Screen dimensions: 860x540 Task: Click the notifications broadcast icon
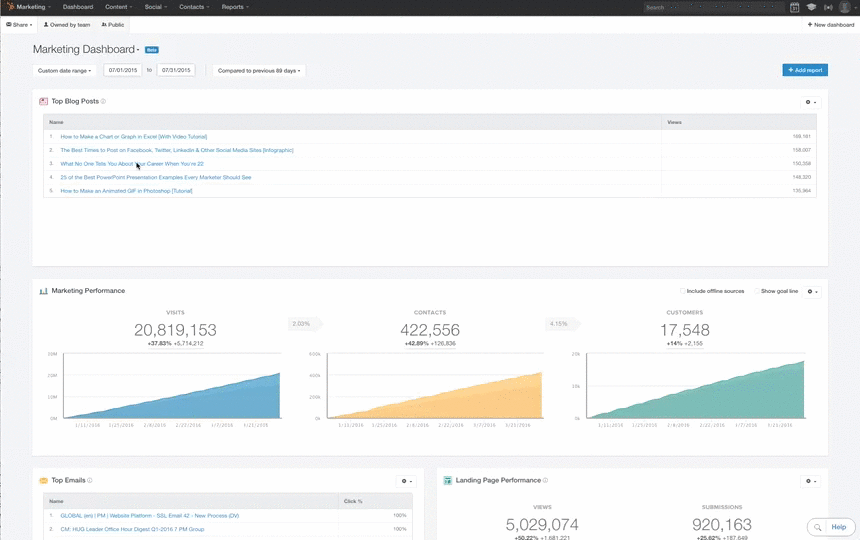click(827, 7)
